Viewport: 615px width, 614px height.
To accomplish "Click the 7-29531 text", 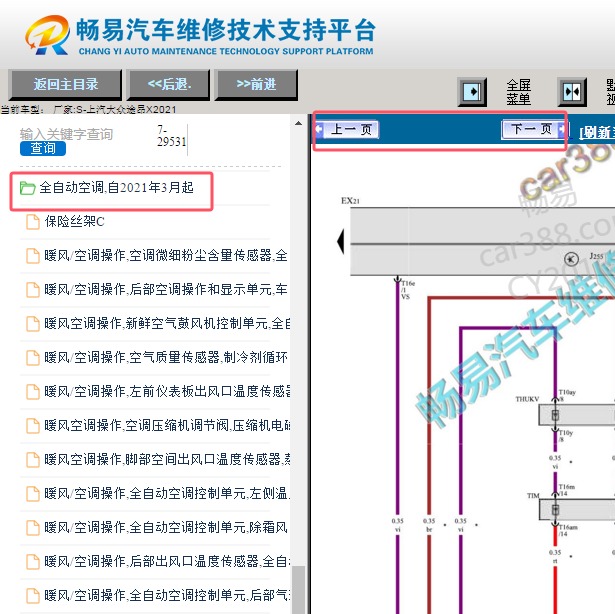I will (171, 135).
